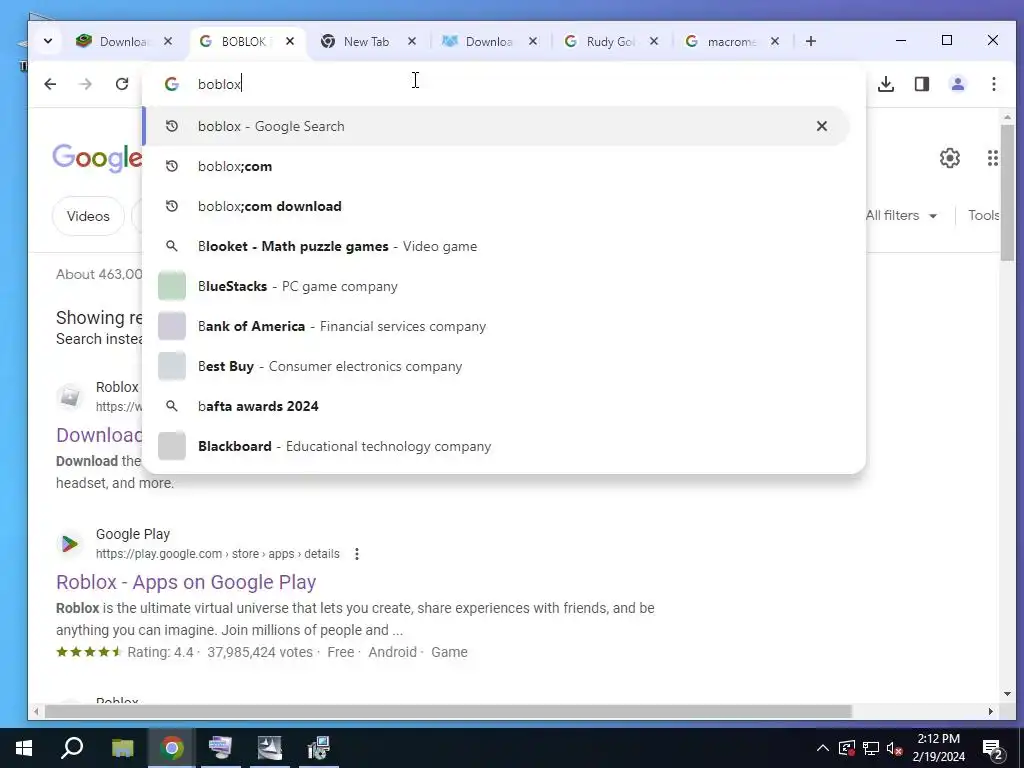This screenshot has width=1024, height=768.
Task: Reload the current page
Action: (122, 84)
